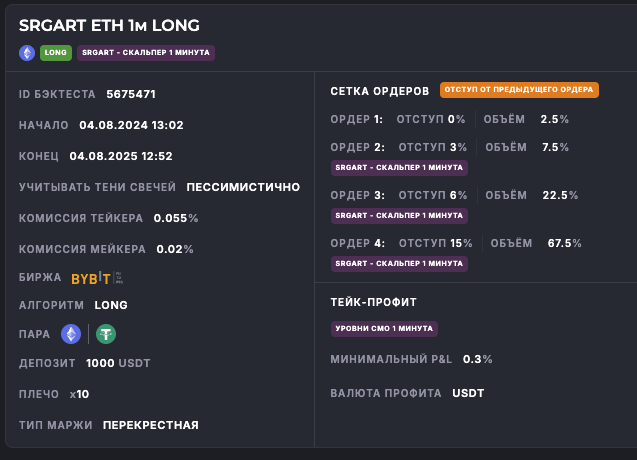Click the Ethereum icon below the title
Viewport: 637px width, 460px height.
(x=27, y=53)
